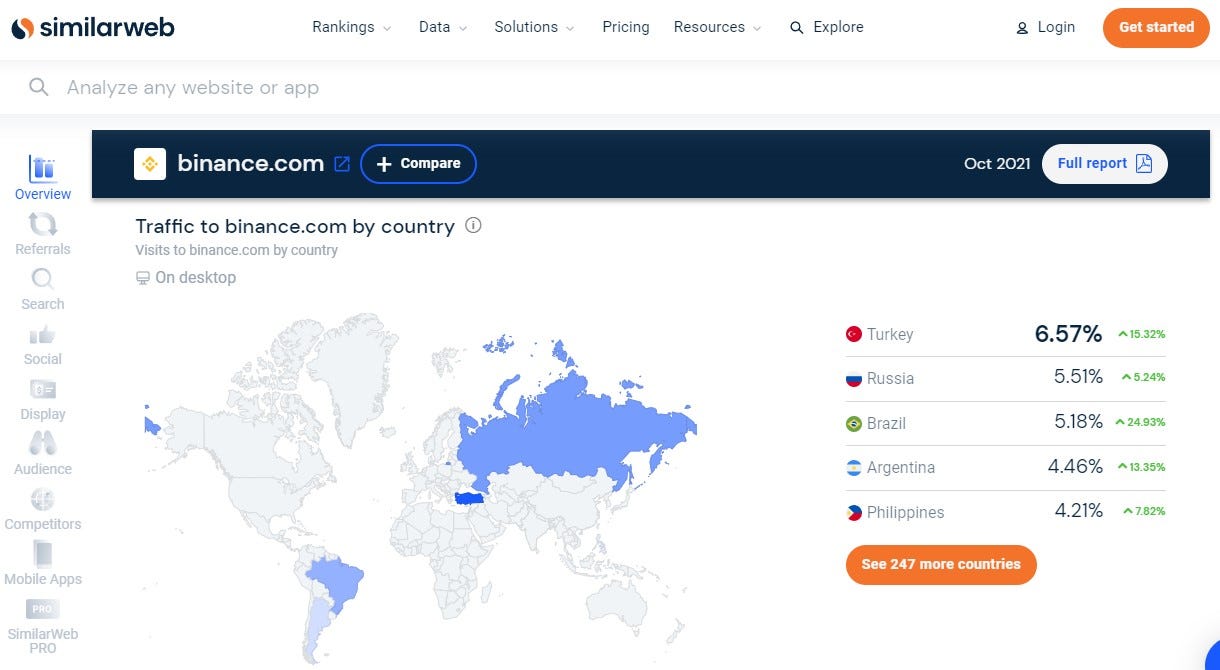Open Explore search in the header
This screenshot has width=1220, height=670.
(x=827, y=27)
